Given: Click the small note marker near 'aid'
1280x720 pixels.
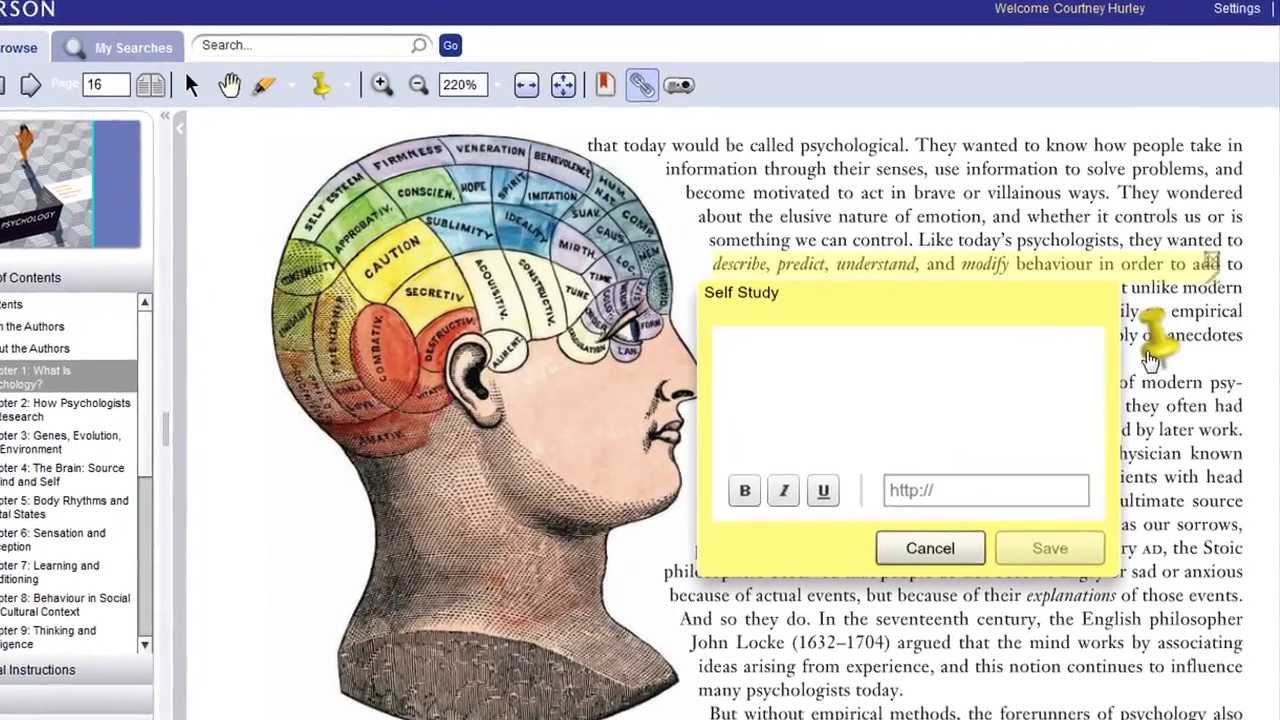Looking at the screenshot, I should [1211, 261].
